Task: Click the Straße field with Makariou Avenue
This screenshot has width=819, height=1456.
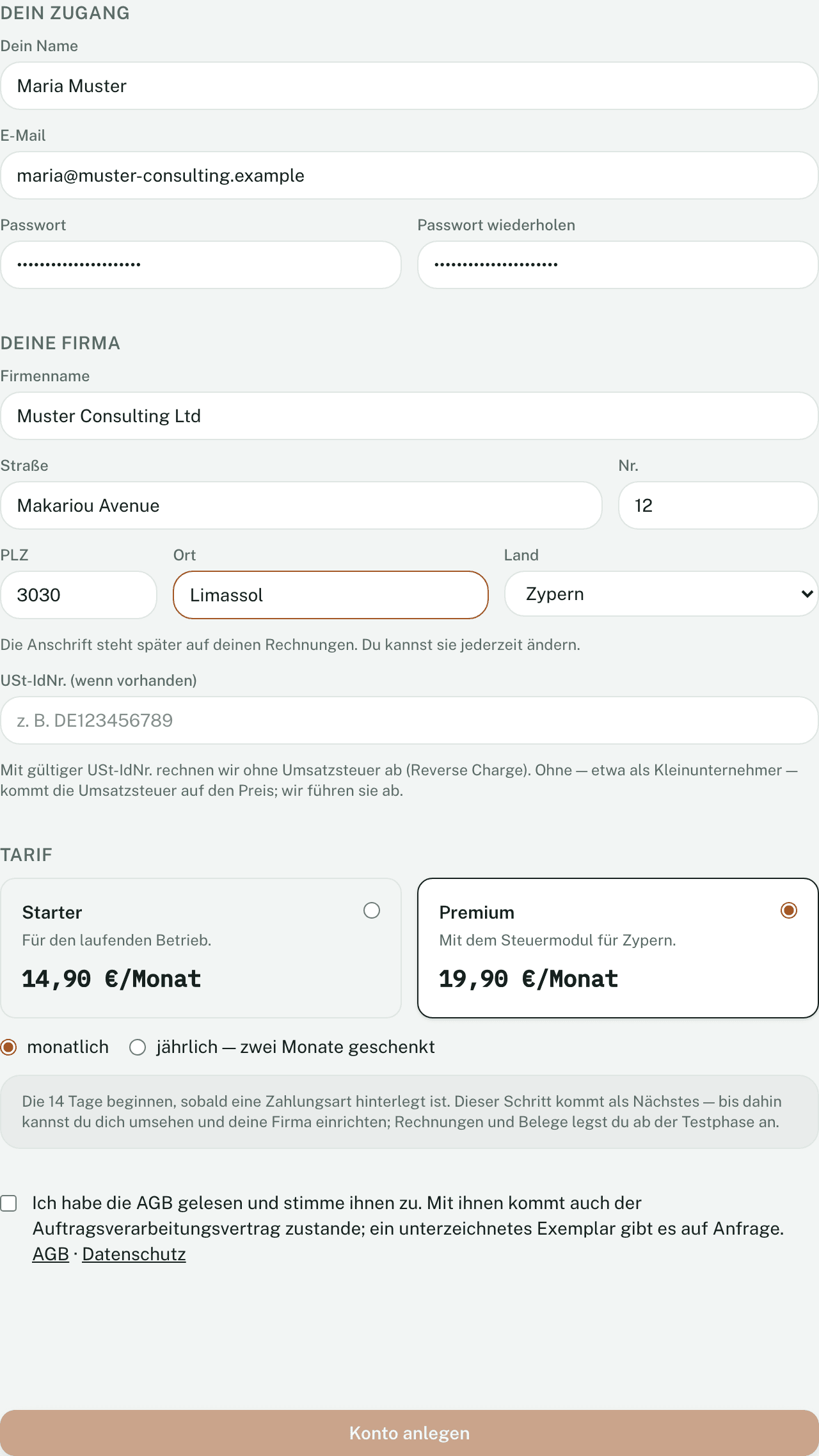Action: [301, 505]
